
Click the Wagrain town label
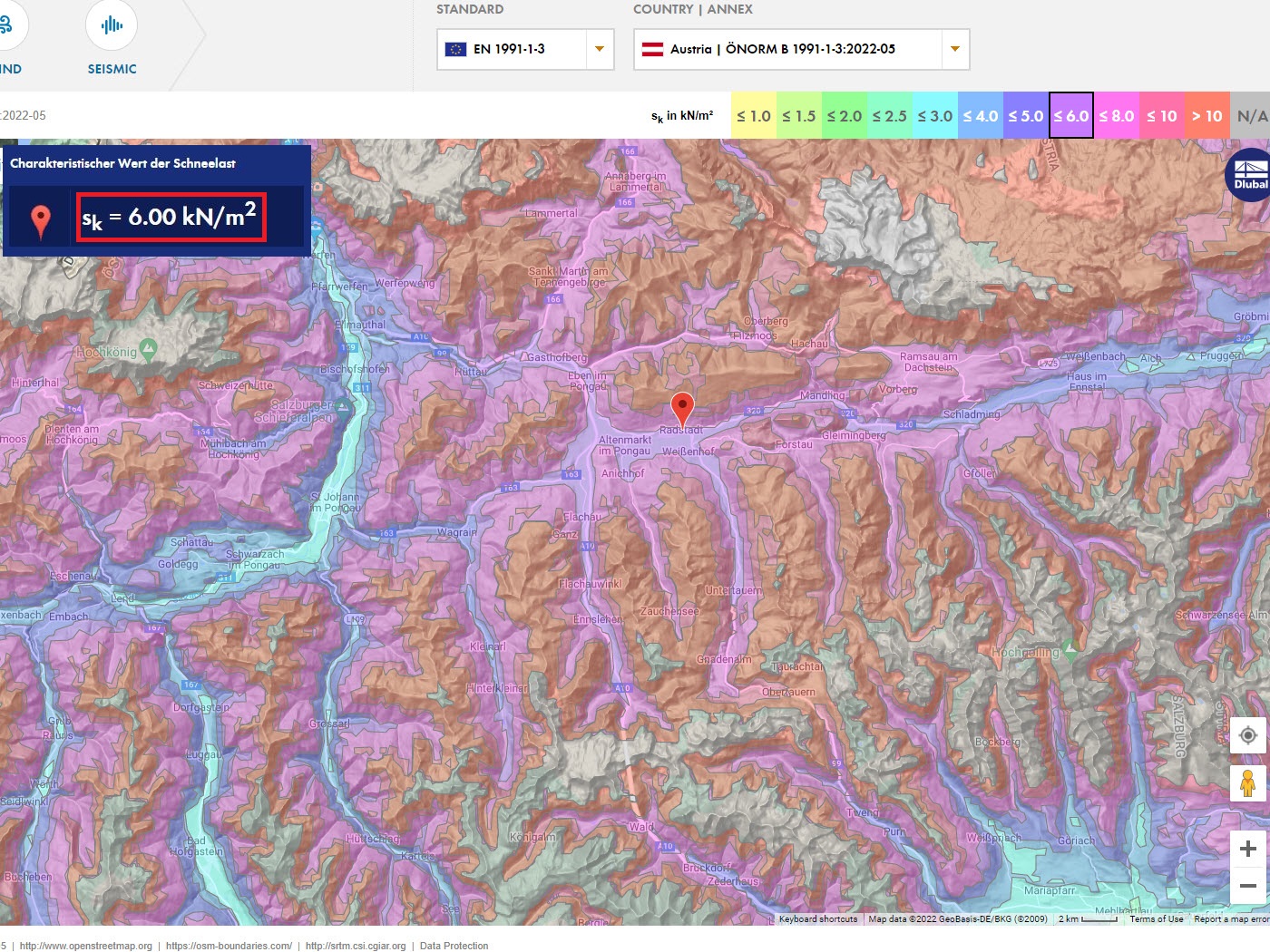coord(456,532)
